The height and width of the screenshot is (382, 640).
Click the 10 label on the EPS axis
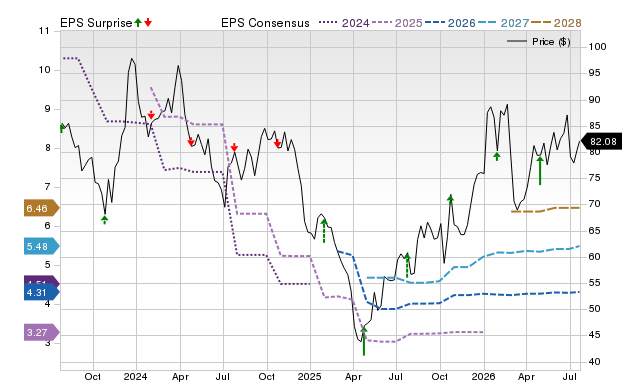[x=44, y=70]
